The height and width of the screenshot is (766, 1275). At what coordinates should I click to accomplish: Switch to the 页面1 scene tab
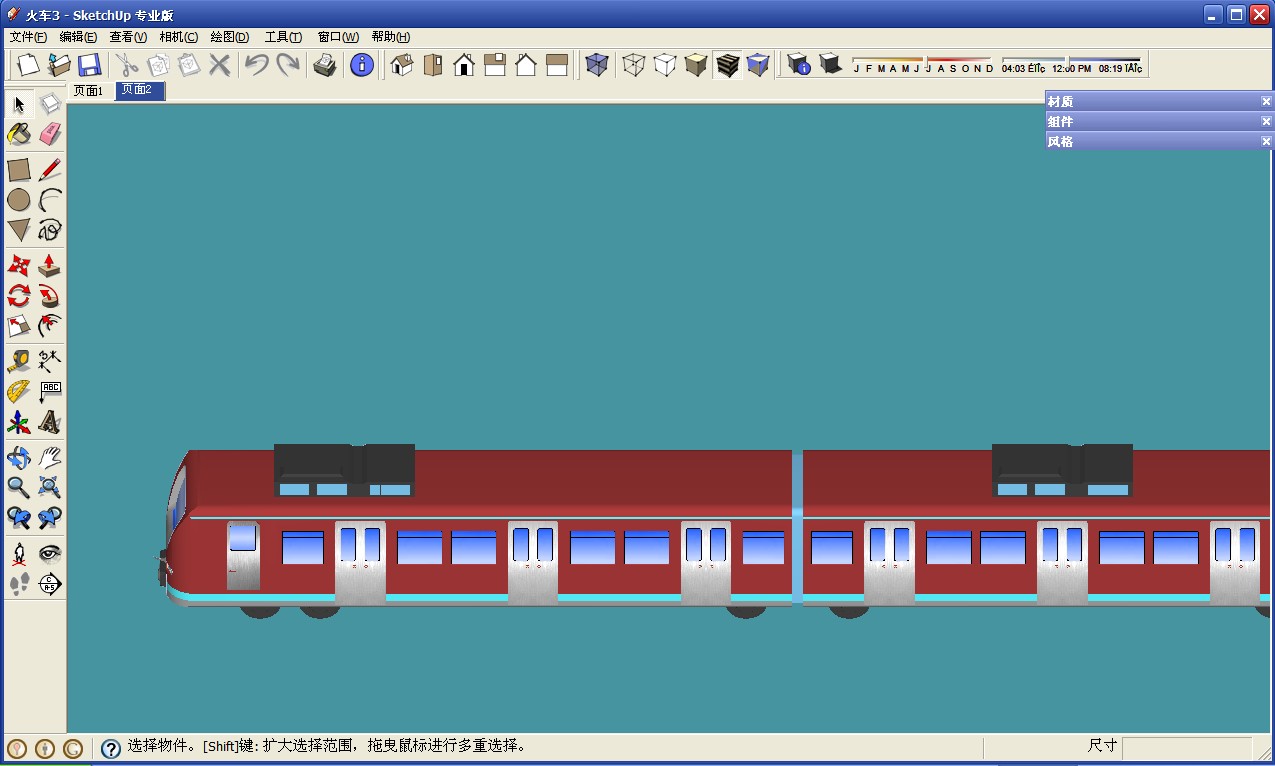(x=88, y=91)
